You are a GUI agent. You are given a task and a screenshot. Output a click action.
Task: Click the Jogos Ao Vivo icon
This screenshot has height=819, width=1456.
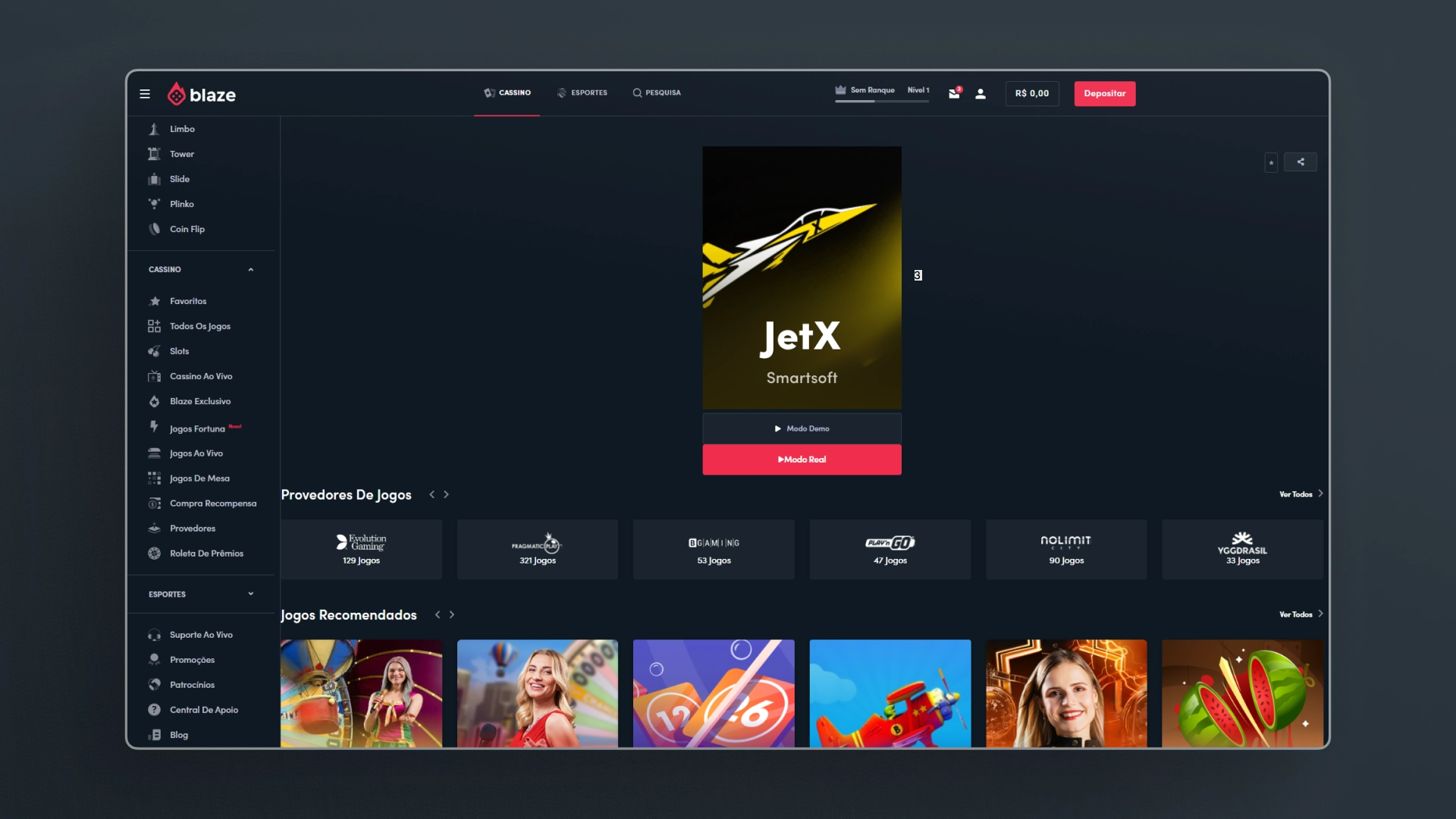[154, 453]
